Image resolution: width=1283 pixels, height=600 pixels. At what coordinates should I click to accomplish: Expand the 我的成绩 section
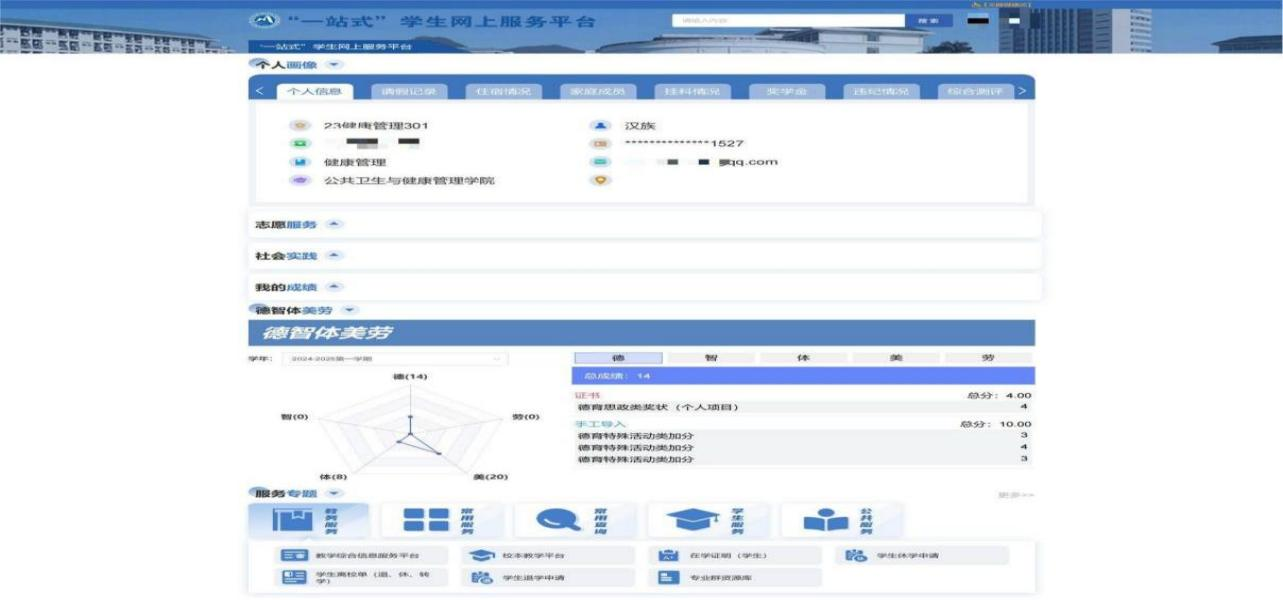[x=335, y=288]
